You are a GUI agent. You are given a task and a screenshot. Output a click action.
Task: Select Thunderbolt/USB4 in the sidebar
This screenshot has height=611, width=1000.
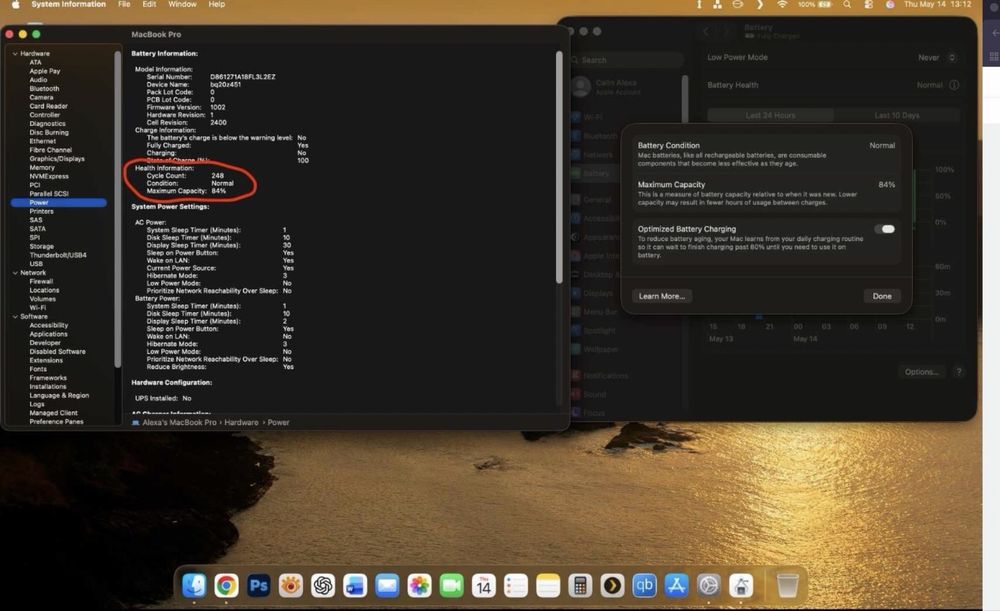pos(57,255)
